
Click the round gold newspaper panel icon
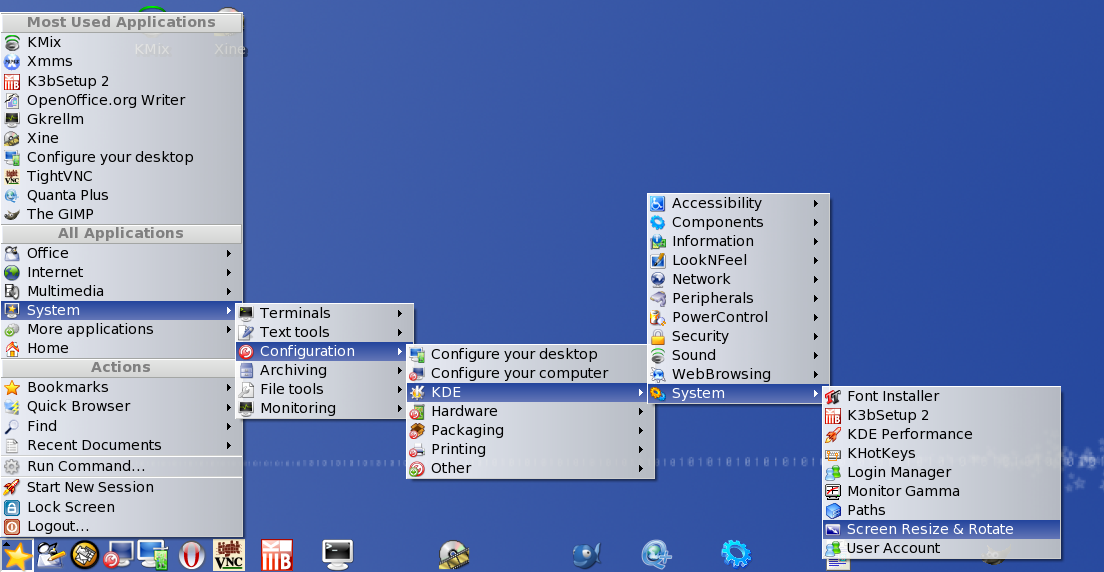(84, 555)
